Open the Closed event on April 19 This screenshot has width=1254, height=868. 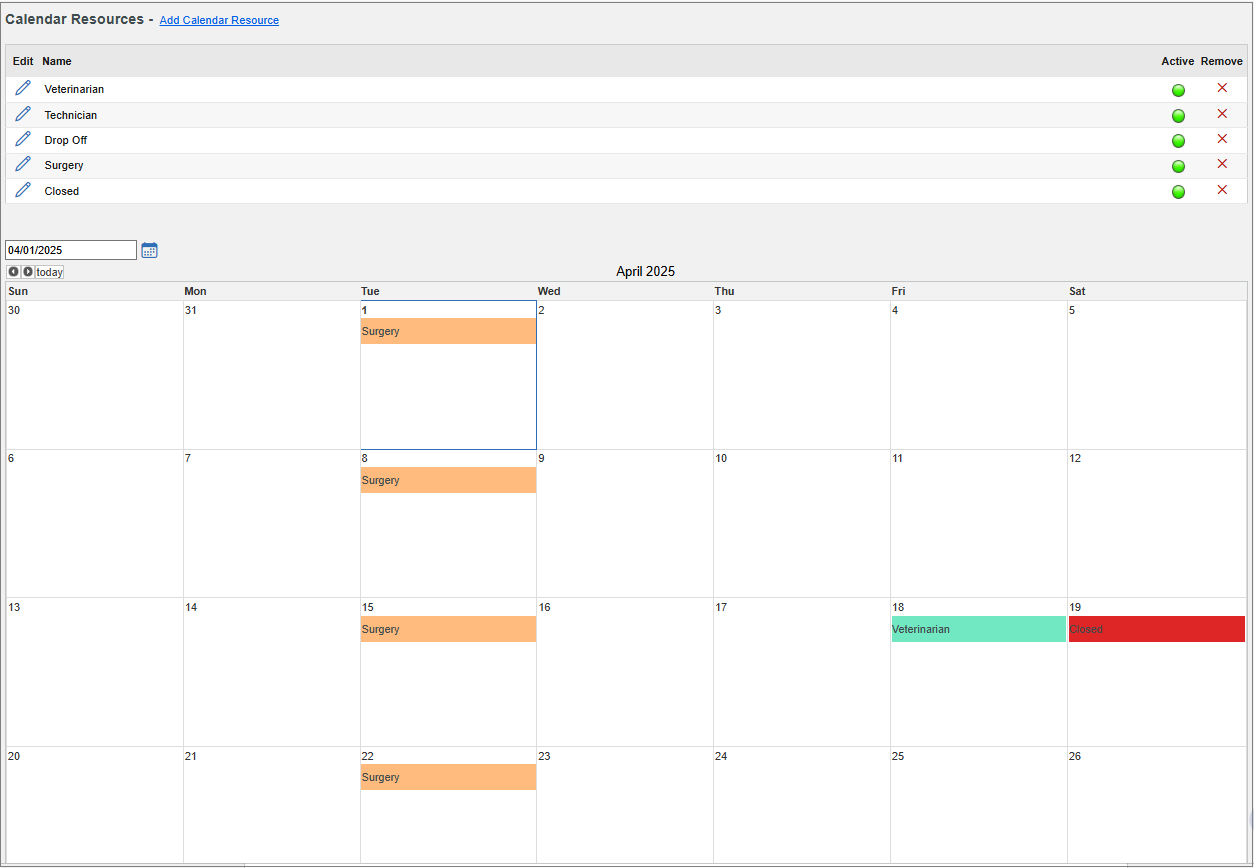click(x=1157, y=629)
